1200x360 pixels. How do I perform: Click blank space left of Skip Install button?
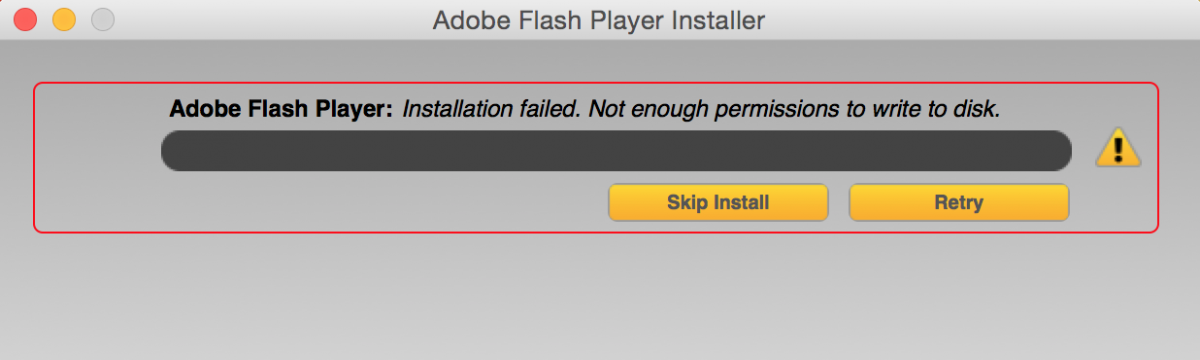(x=380, y=202)
